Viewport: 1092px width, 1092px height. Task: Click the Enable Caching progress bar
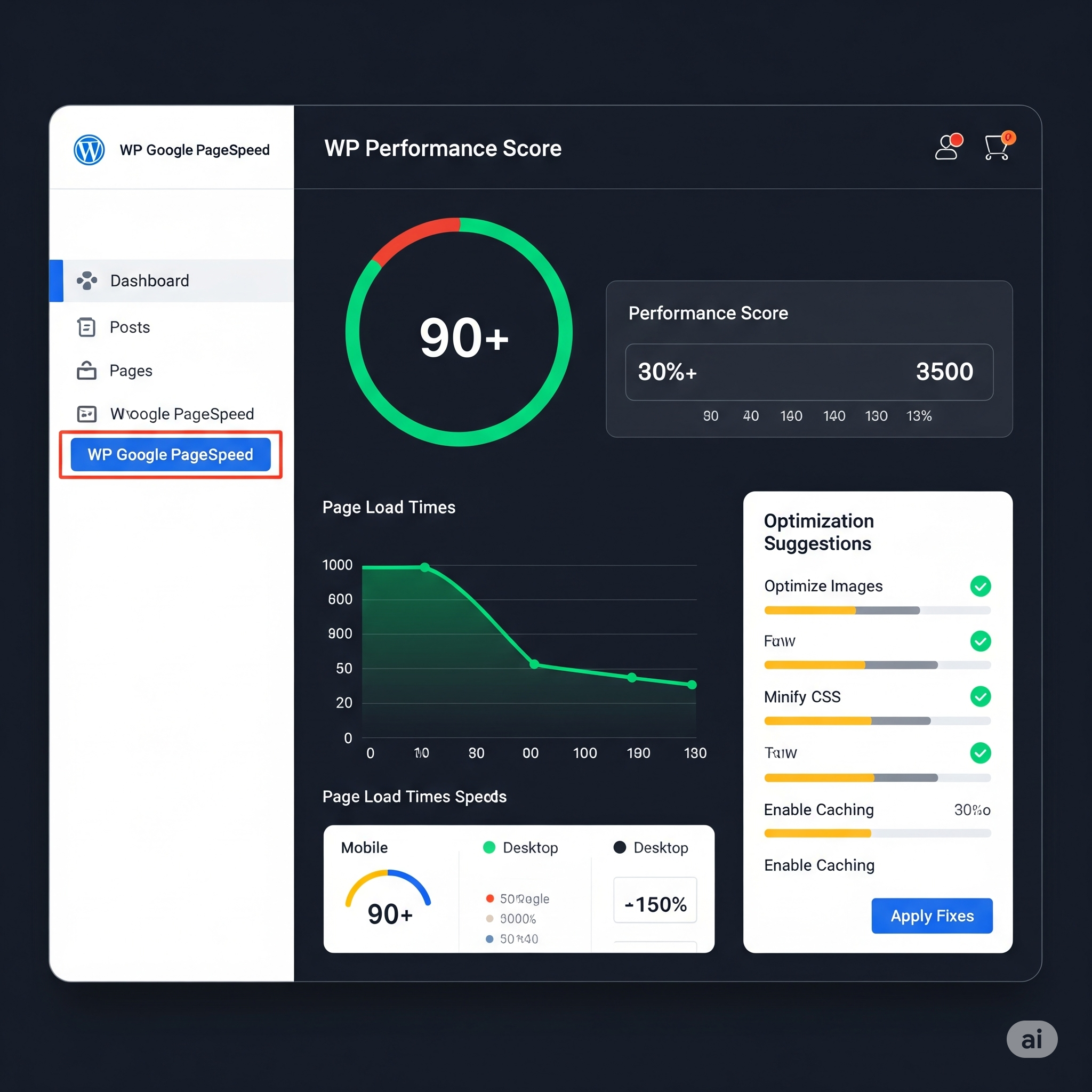(877, 833)
